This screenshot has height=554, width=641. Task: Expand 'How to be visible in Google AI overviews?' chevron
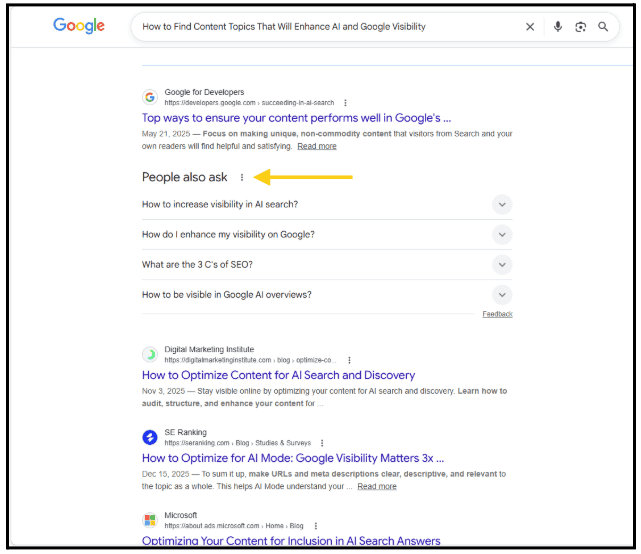tap(502, 295)
